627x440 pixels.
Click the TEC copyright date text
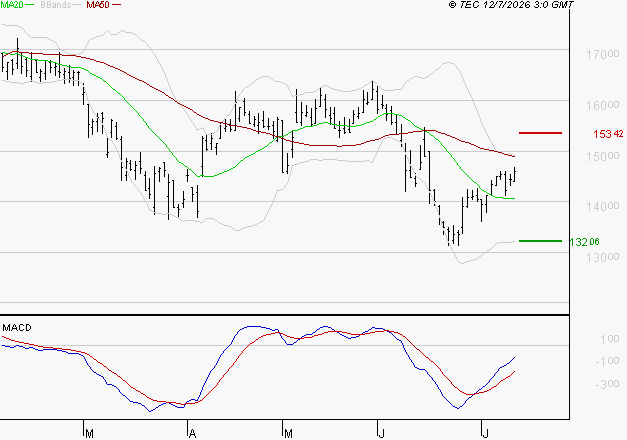click(x=511, y=5)
